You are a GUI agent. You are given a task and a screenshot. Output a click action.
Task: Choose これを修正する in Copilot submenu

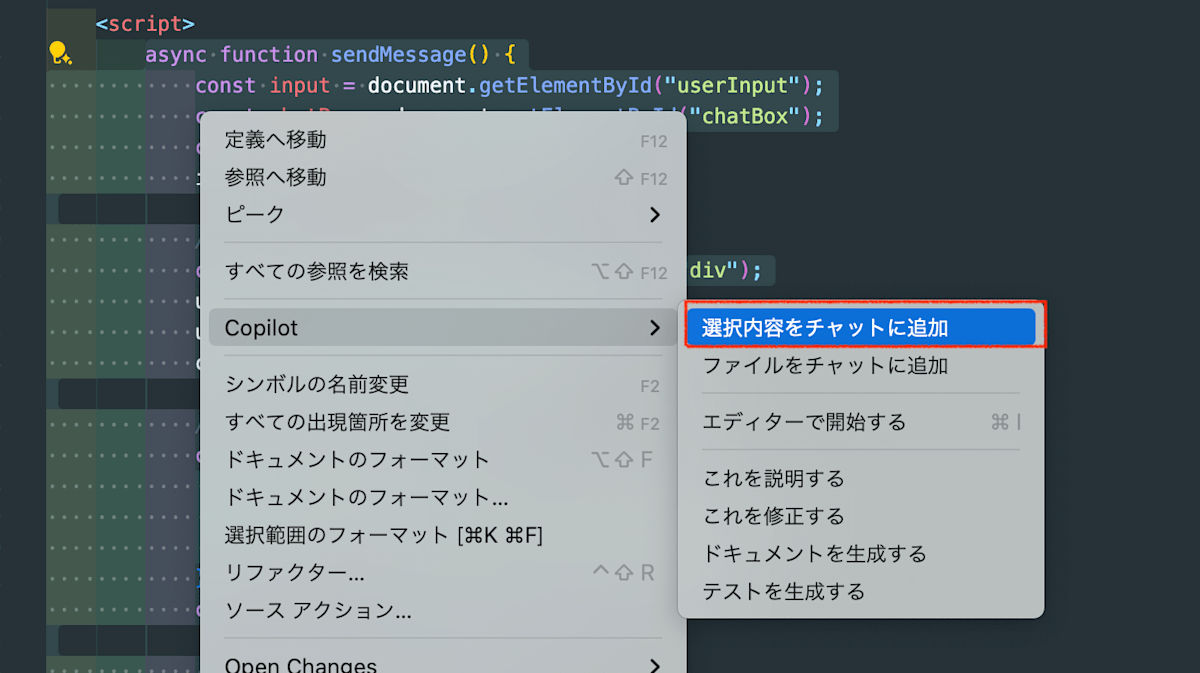(861, 517)
